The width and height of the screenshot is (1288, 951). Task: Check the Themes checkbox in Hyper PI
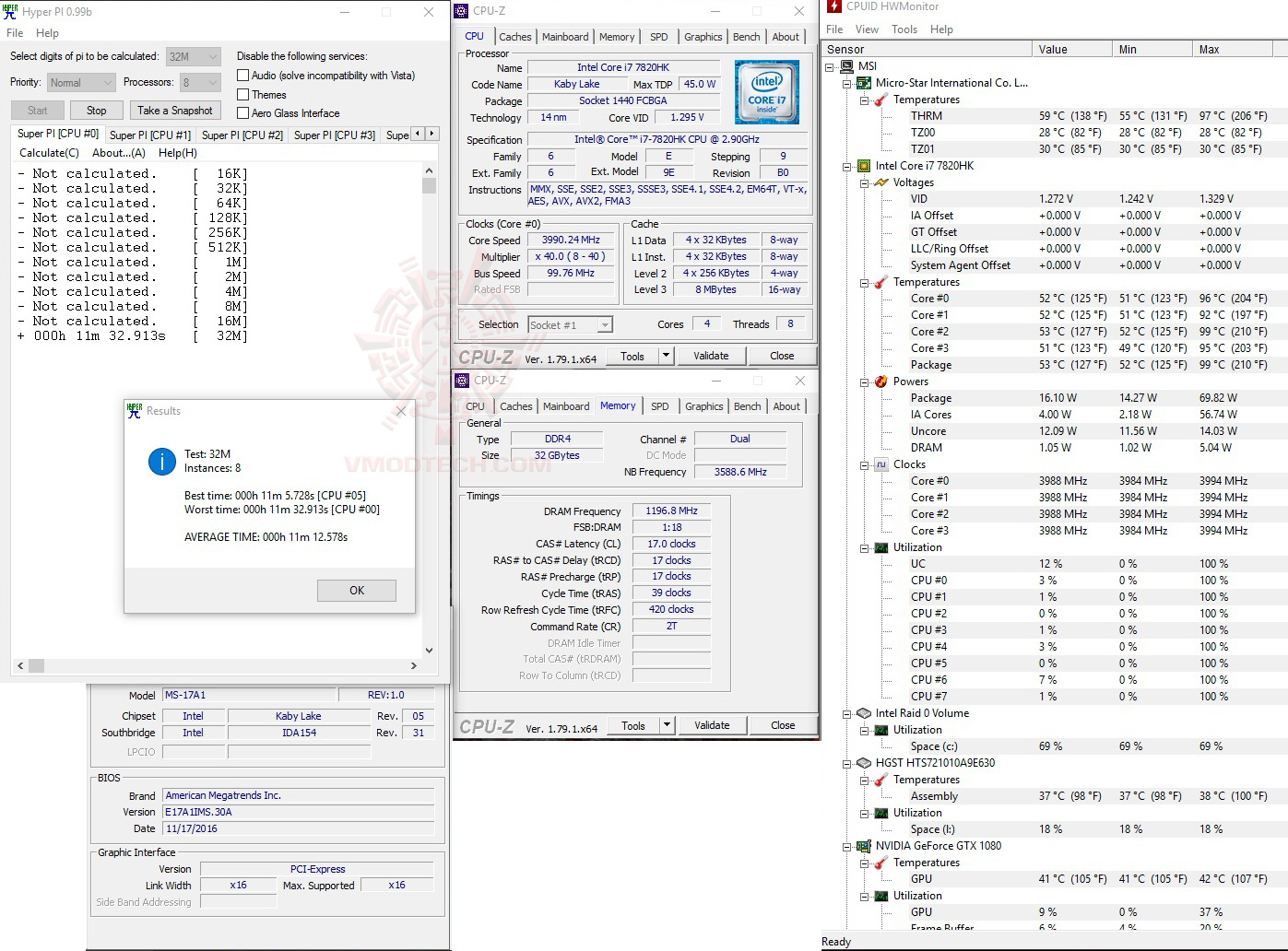[x=242, y=94]
